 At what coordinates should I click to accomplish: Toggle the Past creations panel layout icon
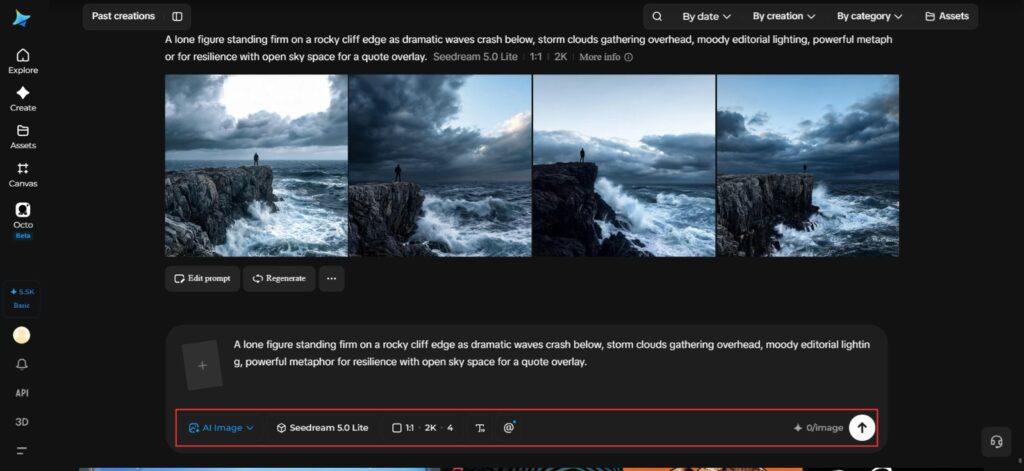177,16
